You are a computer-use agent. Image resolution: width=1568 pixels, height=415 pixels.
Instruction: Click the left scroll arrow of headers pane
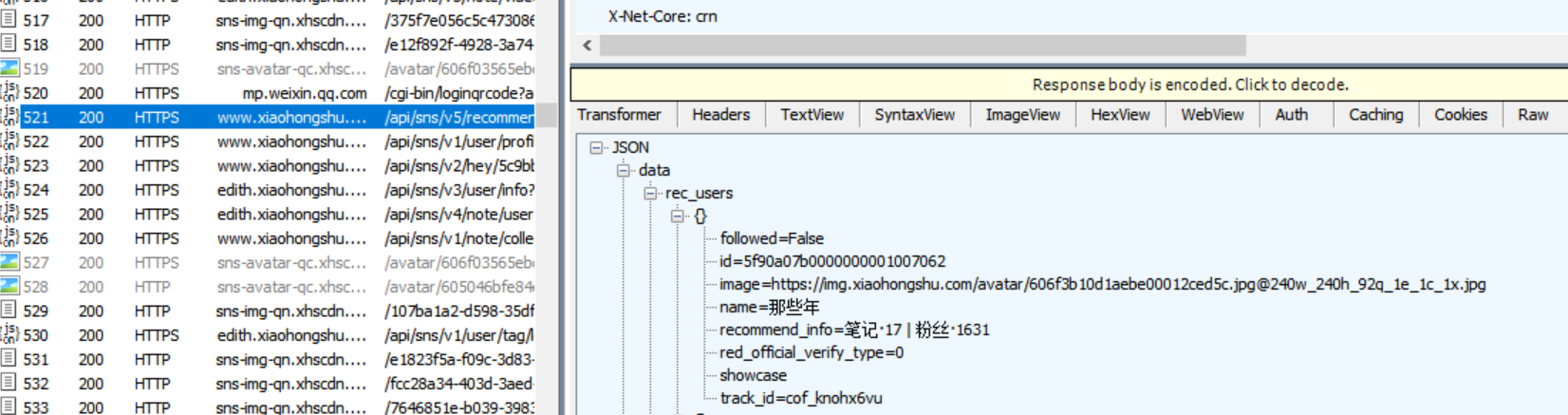[587, 46]
